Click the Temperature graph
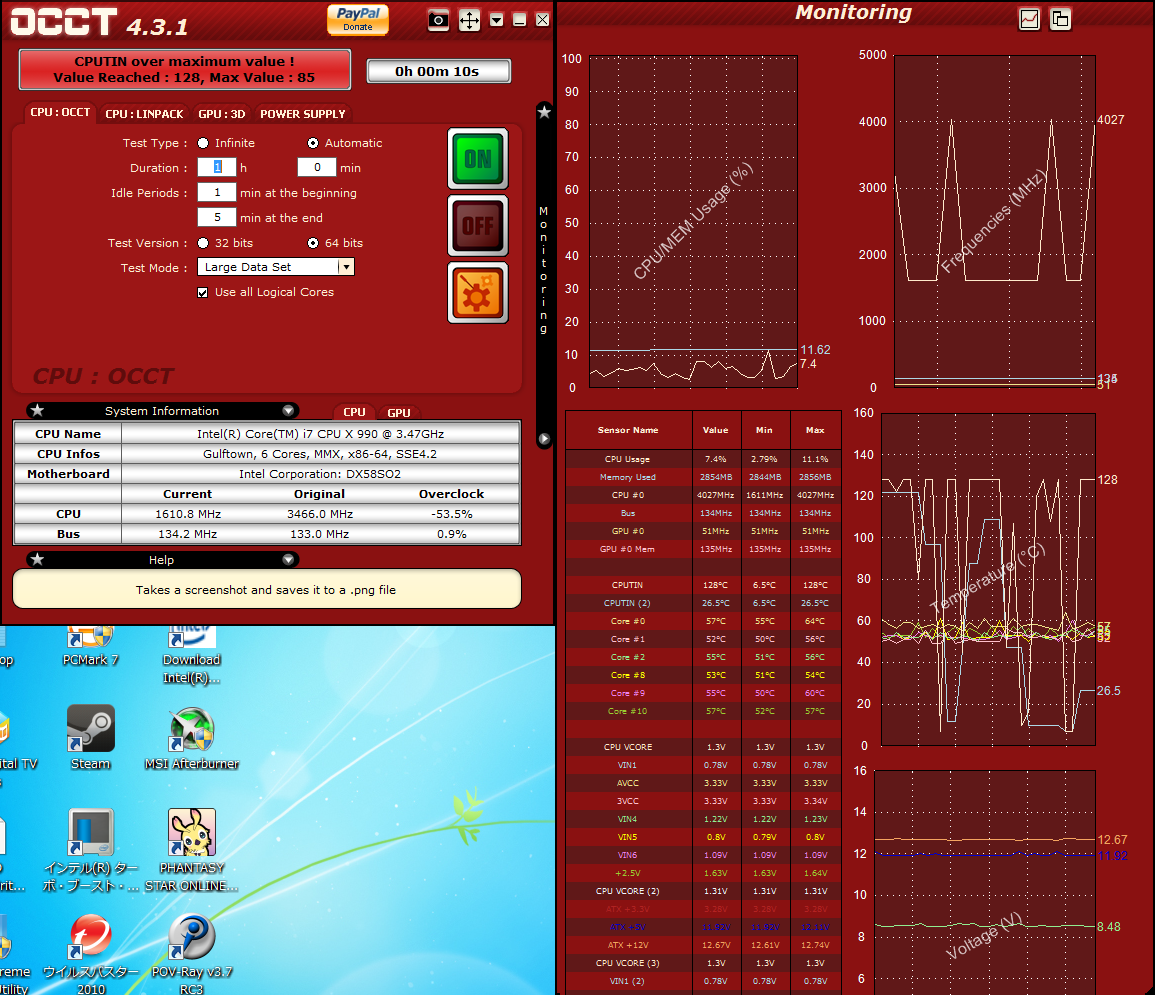Viewport: 1155px width, 995px height. coord(988,579)
